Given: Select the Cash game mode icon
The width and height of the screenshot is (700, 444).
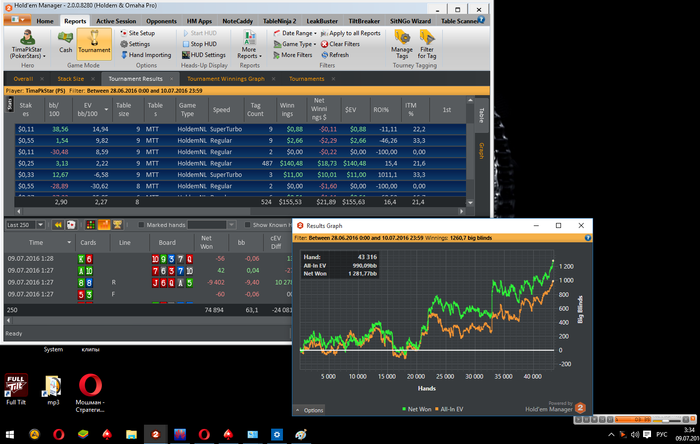Looking at the screenshot, I should (65, 43).
